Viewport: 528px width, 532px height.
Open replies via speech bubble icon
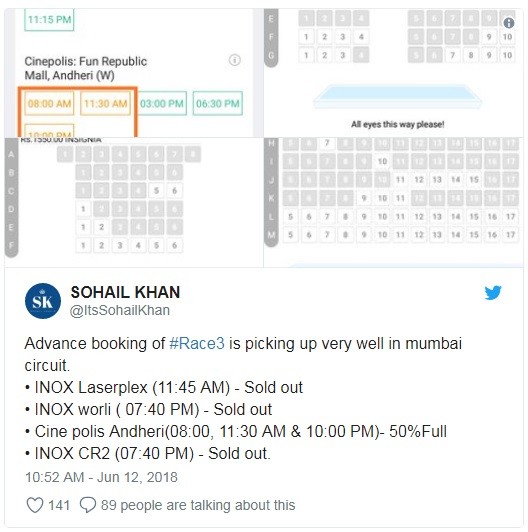pos(88,505)
